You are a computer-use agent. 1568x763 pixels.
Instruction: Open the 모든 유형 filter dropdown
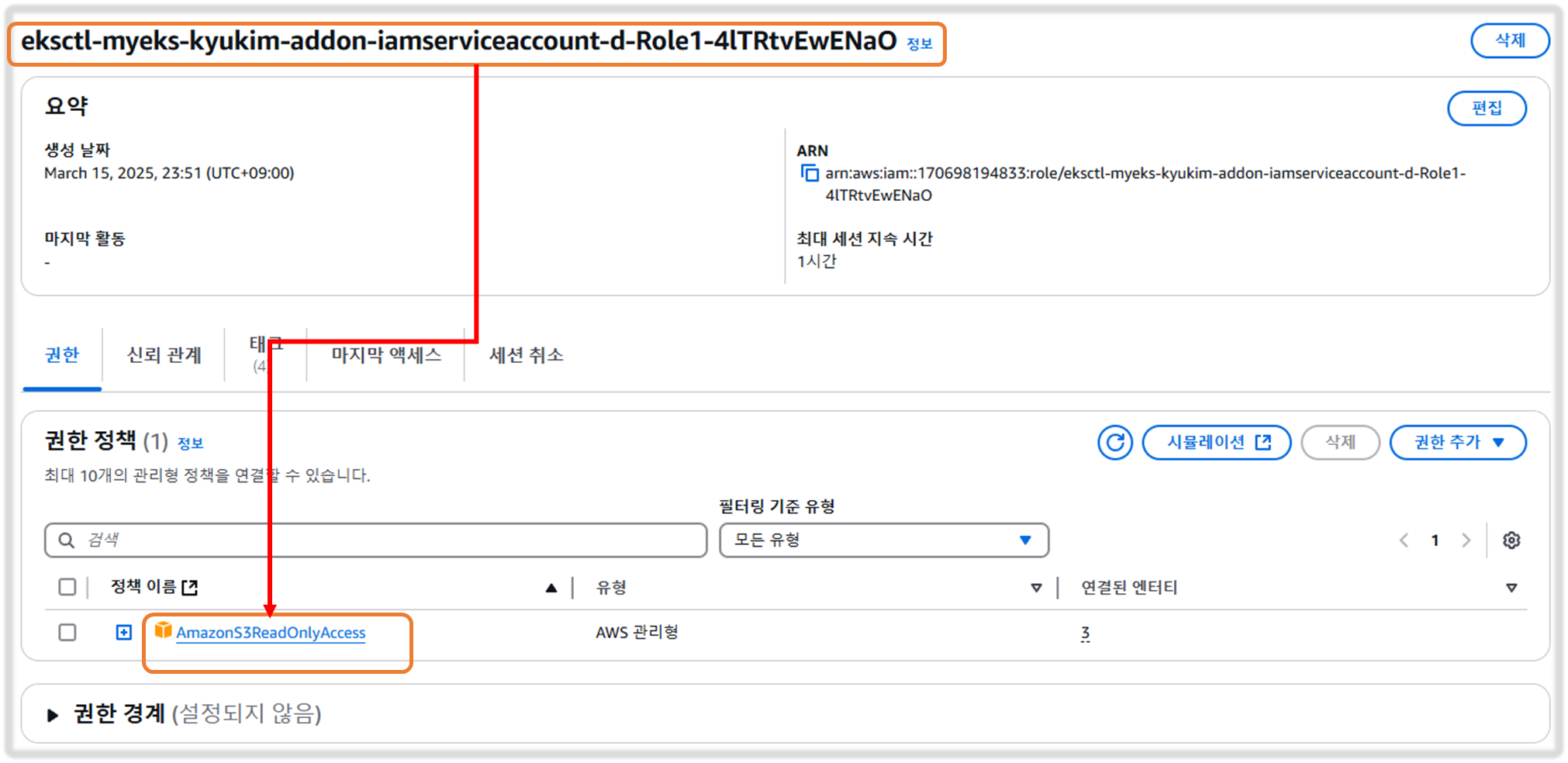click(884, 540)
